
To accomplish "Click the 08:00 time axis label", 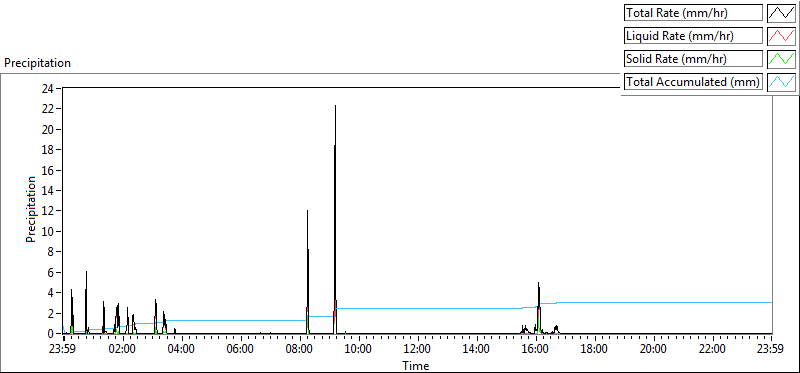I will point(299,349).
